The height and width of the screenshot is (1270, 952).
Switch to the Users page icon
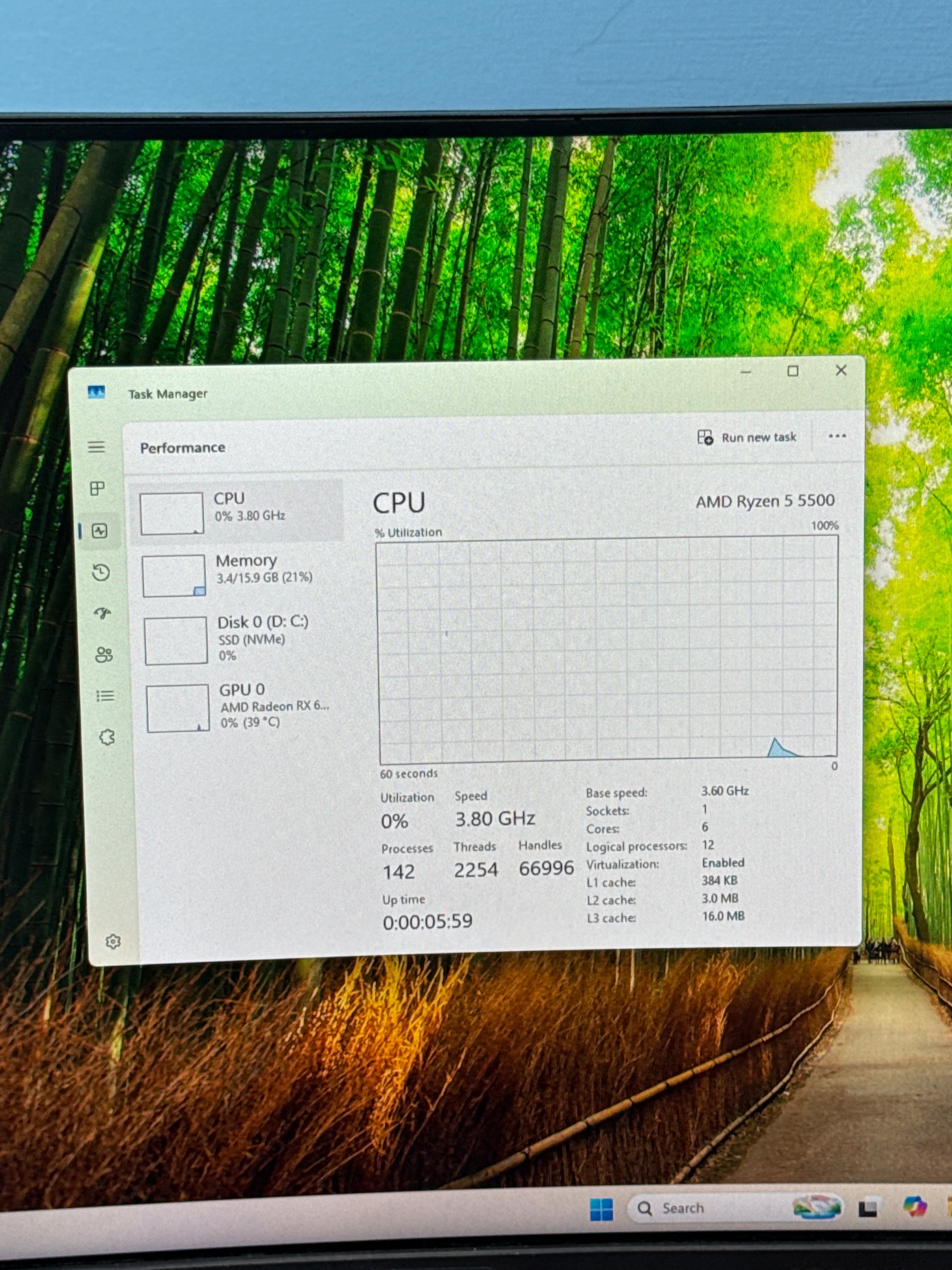point(104,655)
